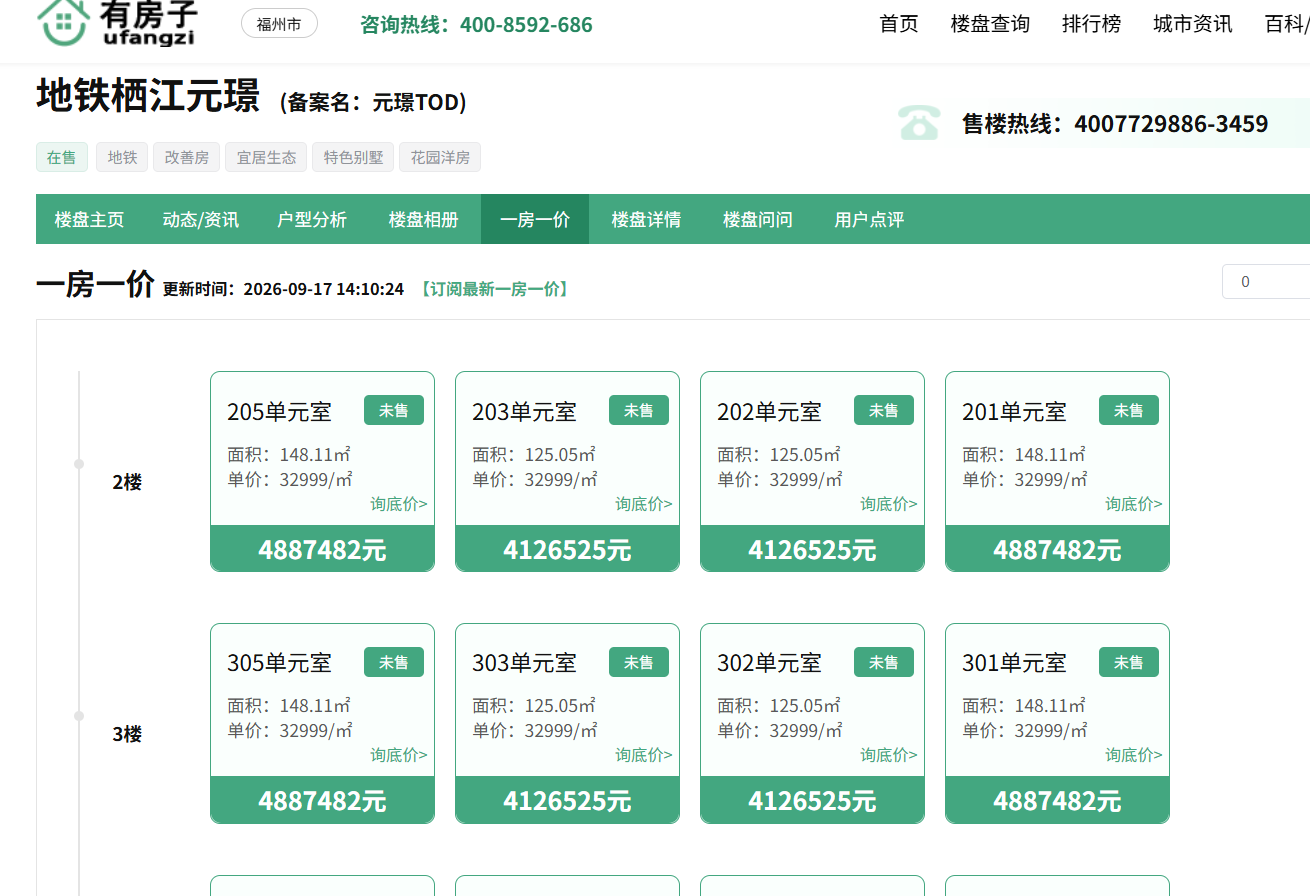
Task: Switch to the 楼盘相册 tab
Action: (x=424, y=219)
